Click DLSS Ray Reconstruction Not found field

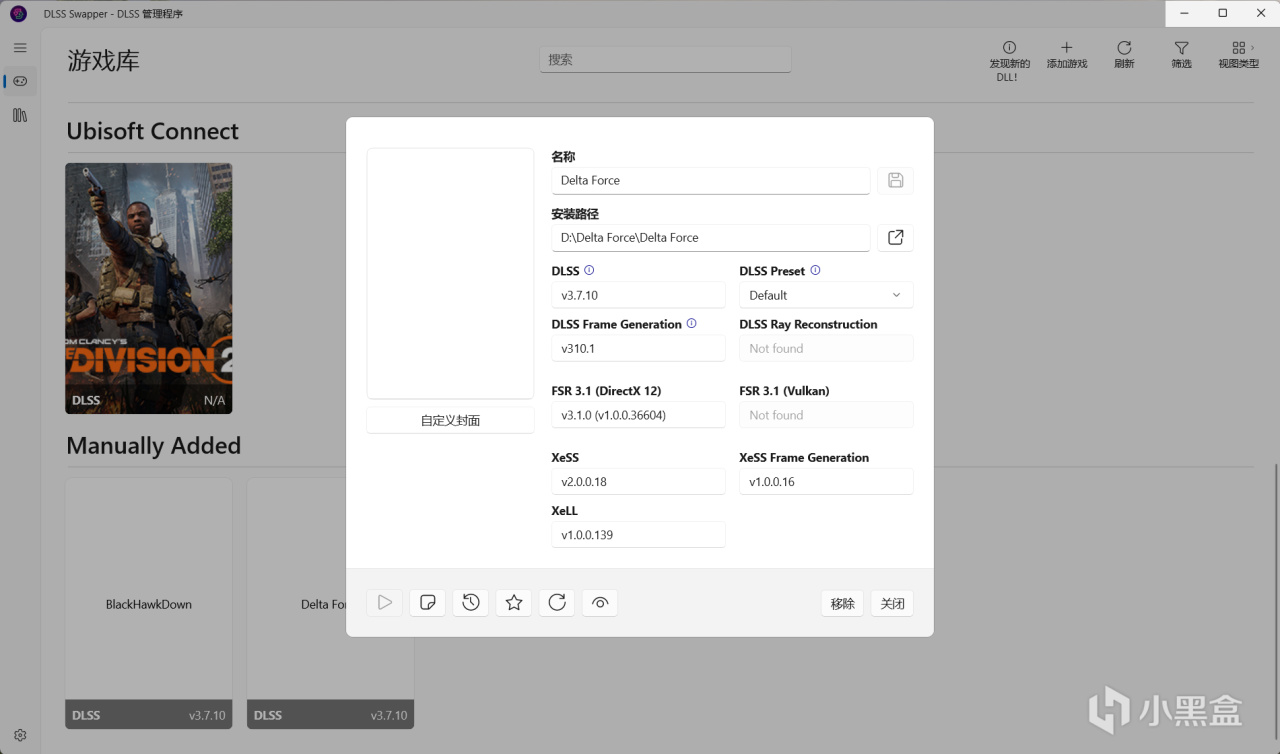pyautogui.click(x=826, y=348)
